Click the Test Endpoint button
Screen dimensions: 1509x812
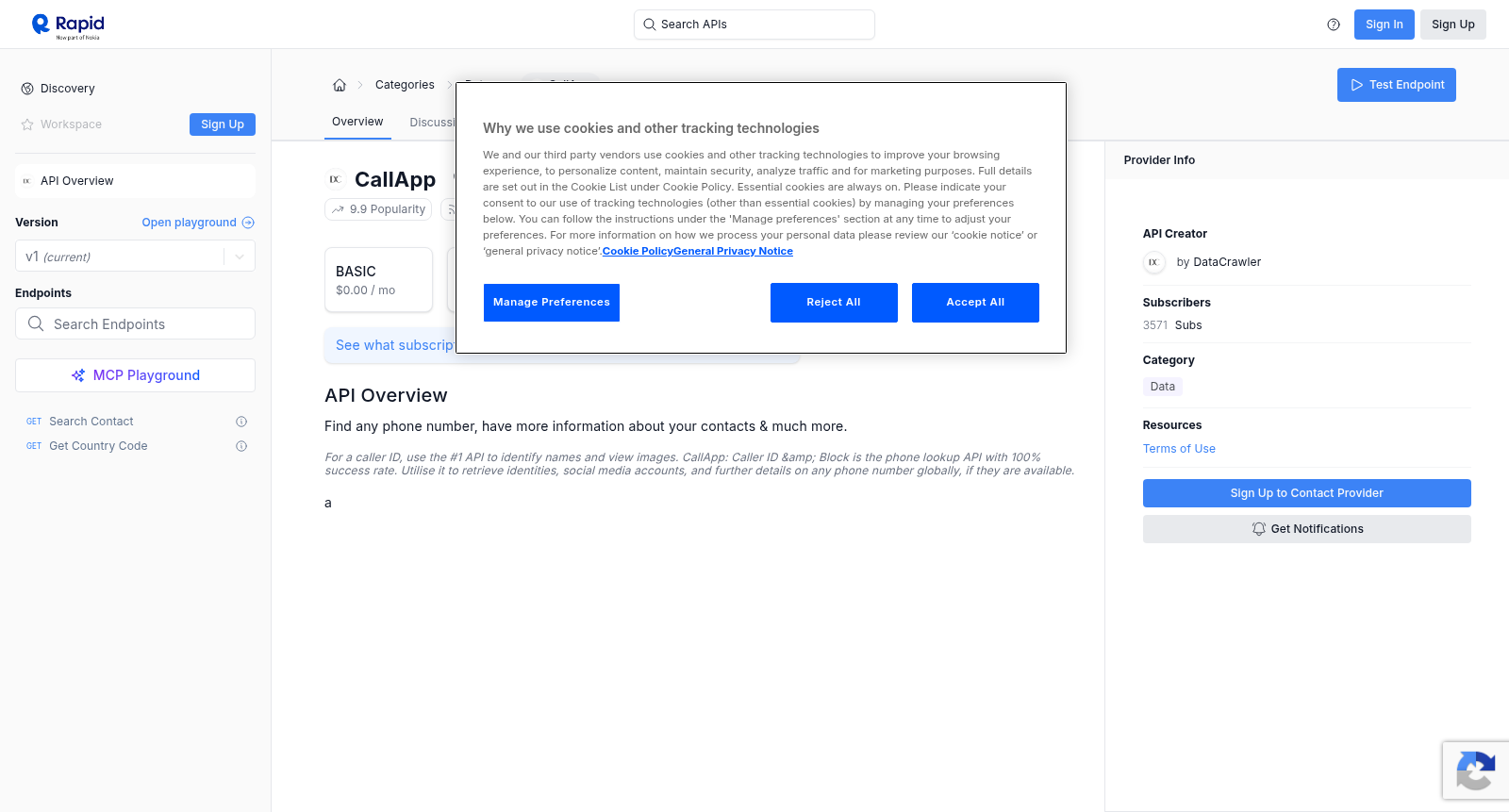click(x=1397, y=85)
